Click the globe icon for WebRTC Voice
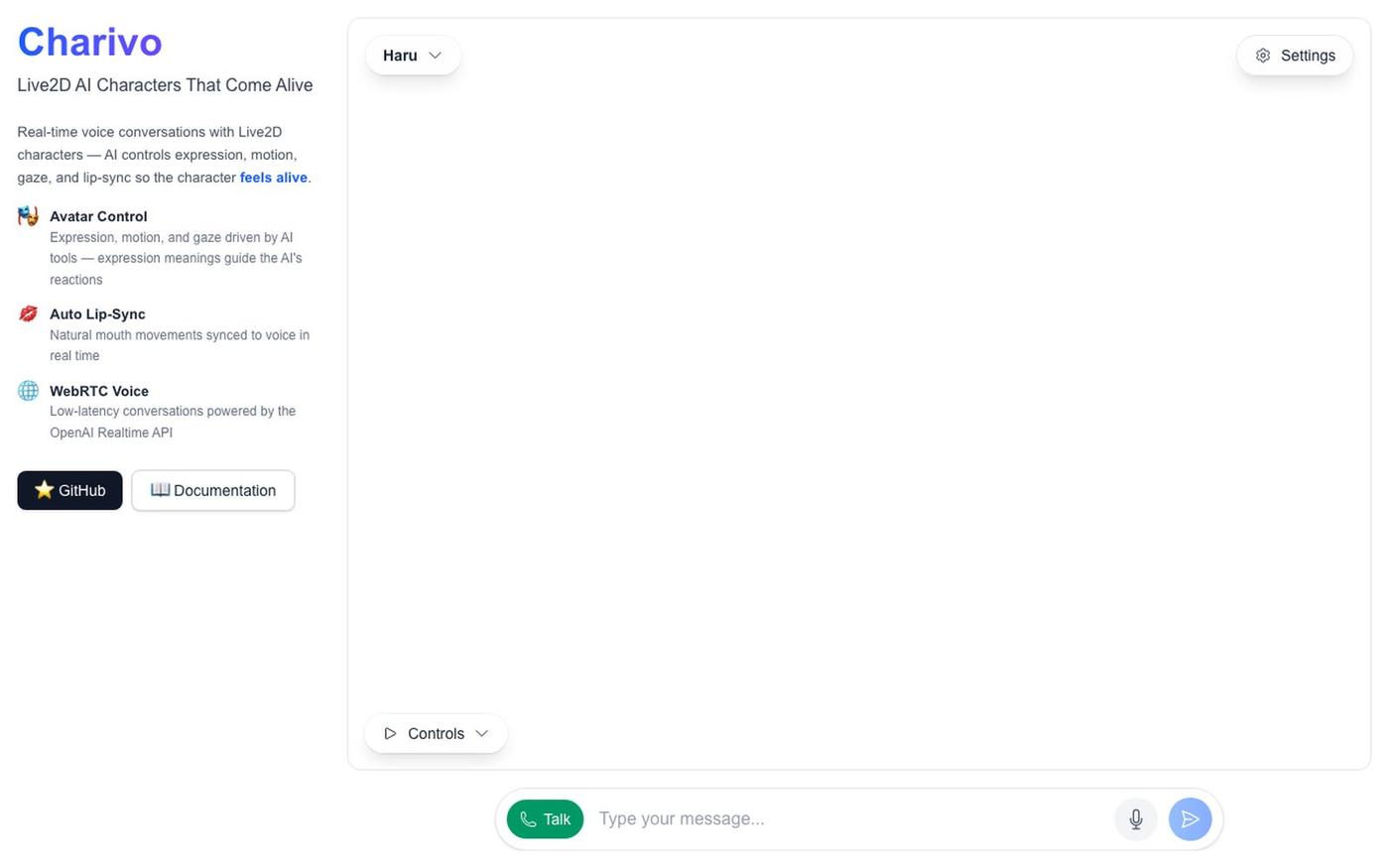 pyautogui.click(x=28, y=391)
